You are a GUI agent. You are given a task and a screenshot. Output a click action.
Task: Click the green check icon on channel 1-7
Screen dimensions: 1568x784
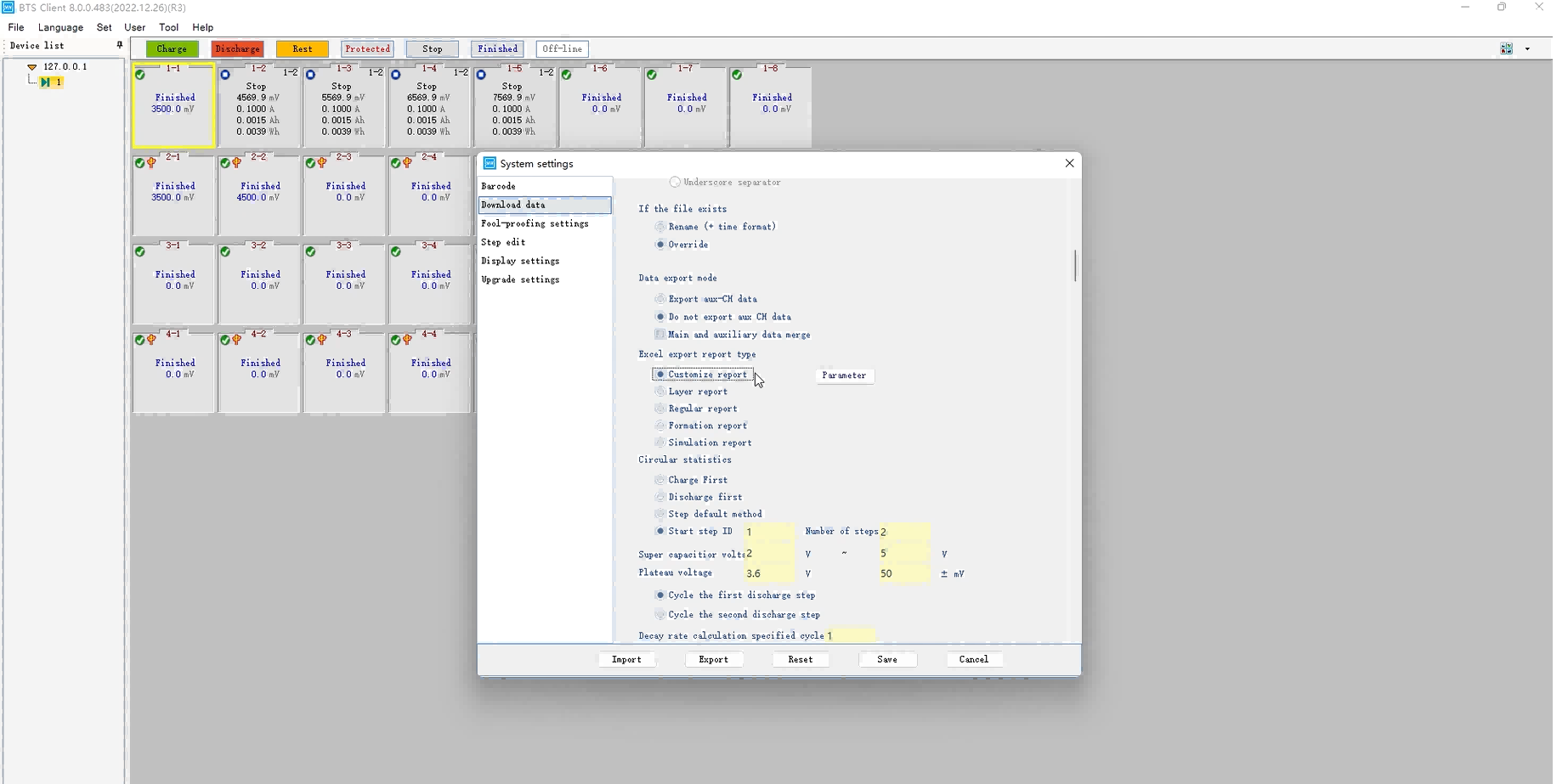(652, 75)
